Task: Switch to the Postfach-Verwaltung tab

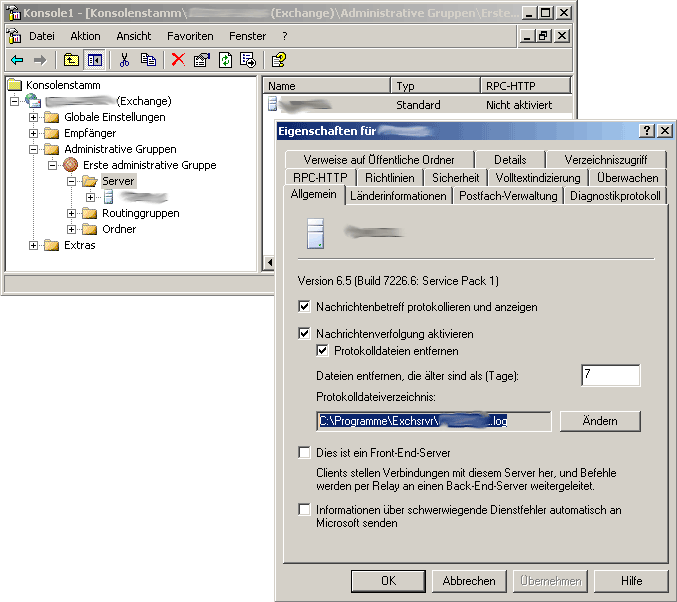Action: (508, 196)
